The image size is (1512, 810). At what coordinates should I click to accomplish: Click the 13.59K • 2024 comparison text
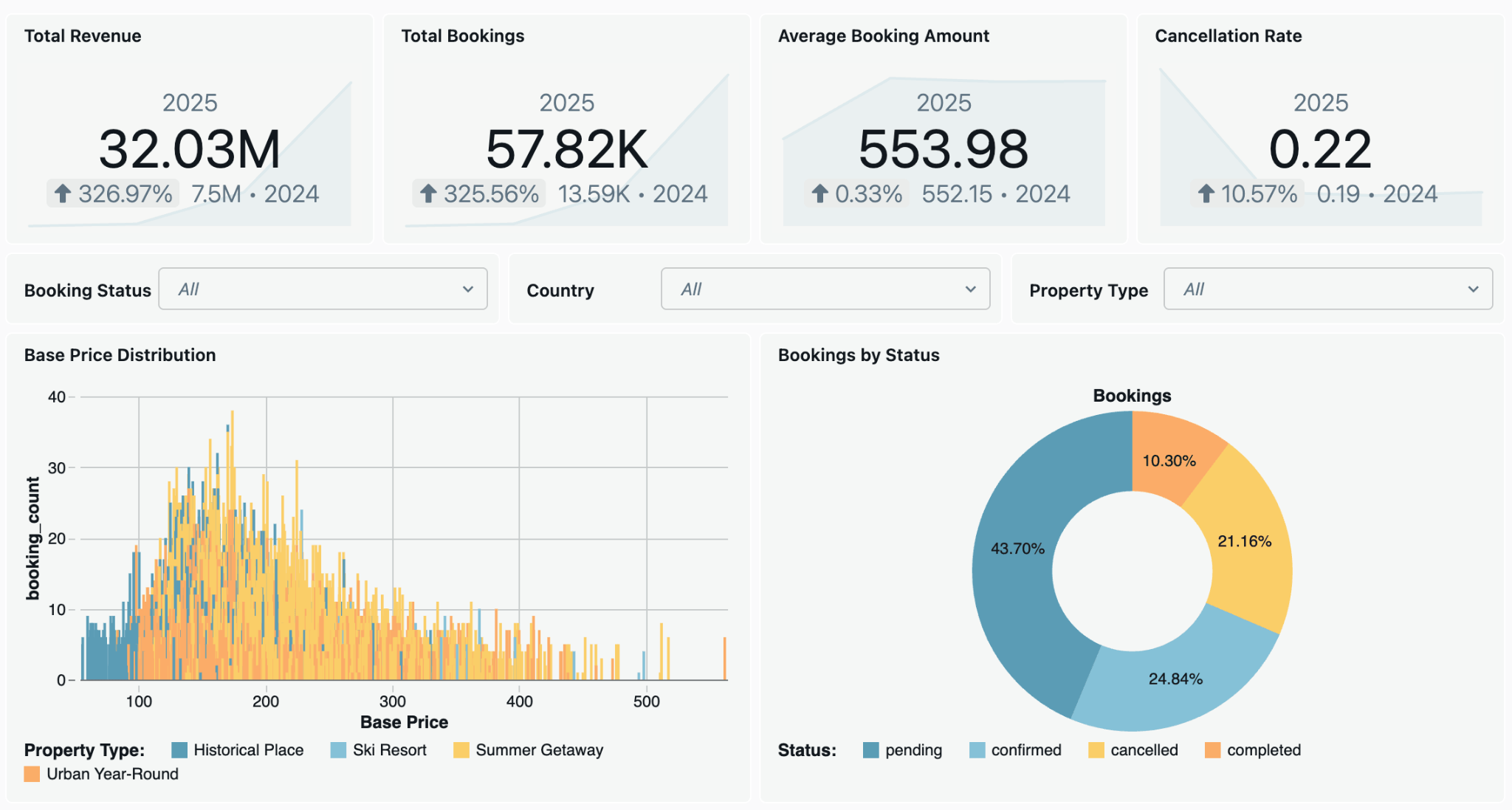point(633,193)
